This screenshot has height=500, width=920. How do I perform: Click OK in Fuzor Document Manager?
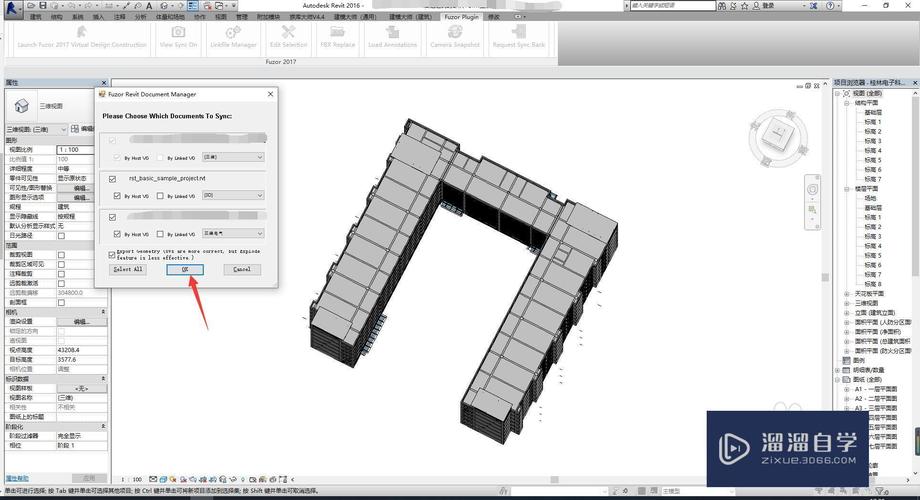[185, 269]
